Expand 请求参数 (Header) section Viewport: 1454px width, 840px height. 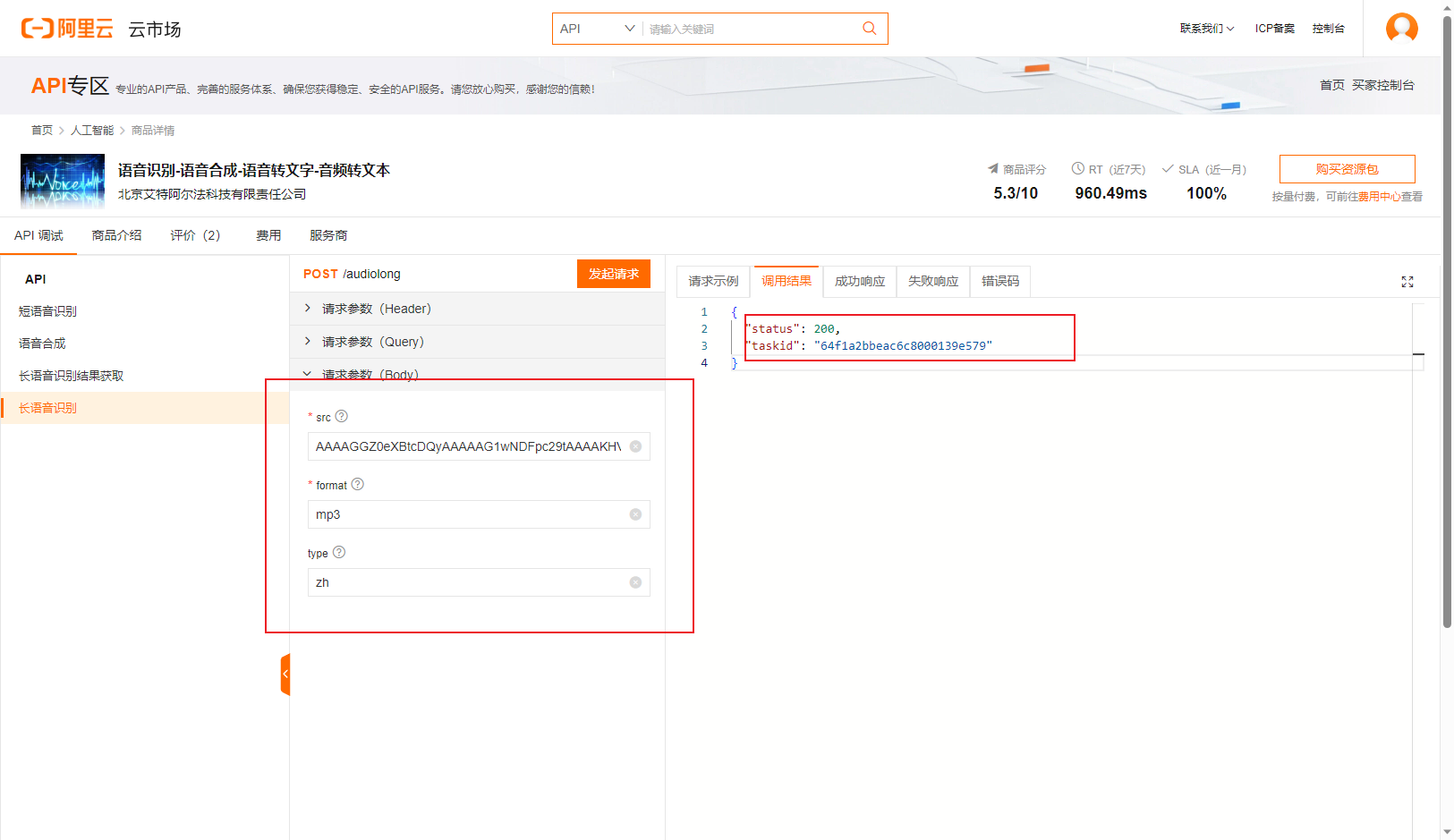(477, 309)
